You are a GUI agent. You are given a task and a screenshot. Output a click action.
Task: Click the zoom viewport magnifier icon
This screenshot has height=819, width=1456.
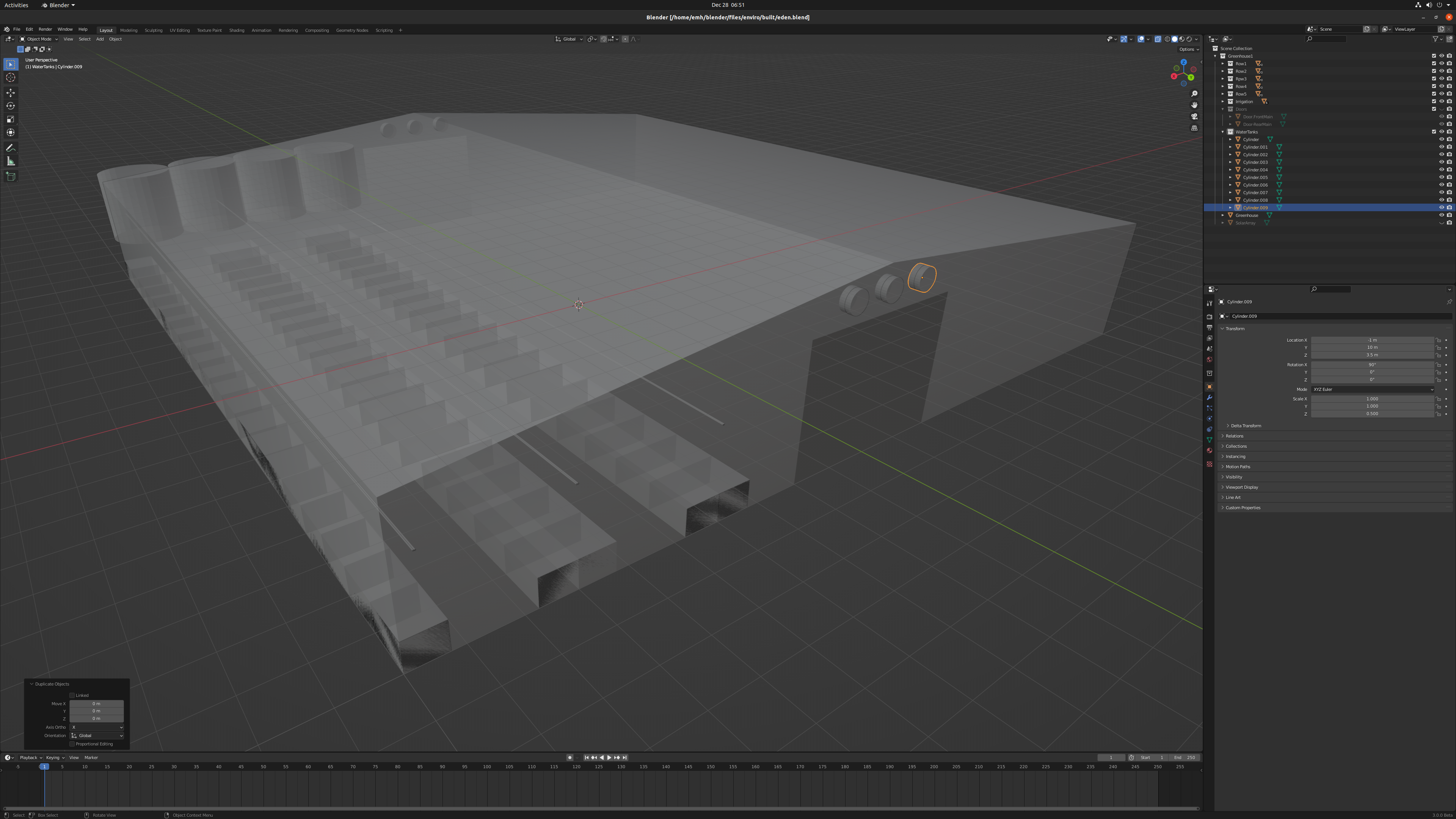(x=1194, y=94)
